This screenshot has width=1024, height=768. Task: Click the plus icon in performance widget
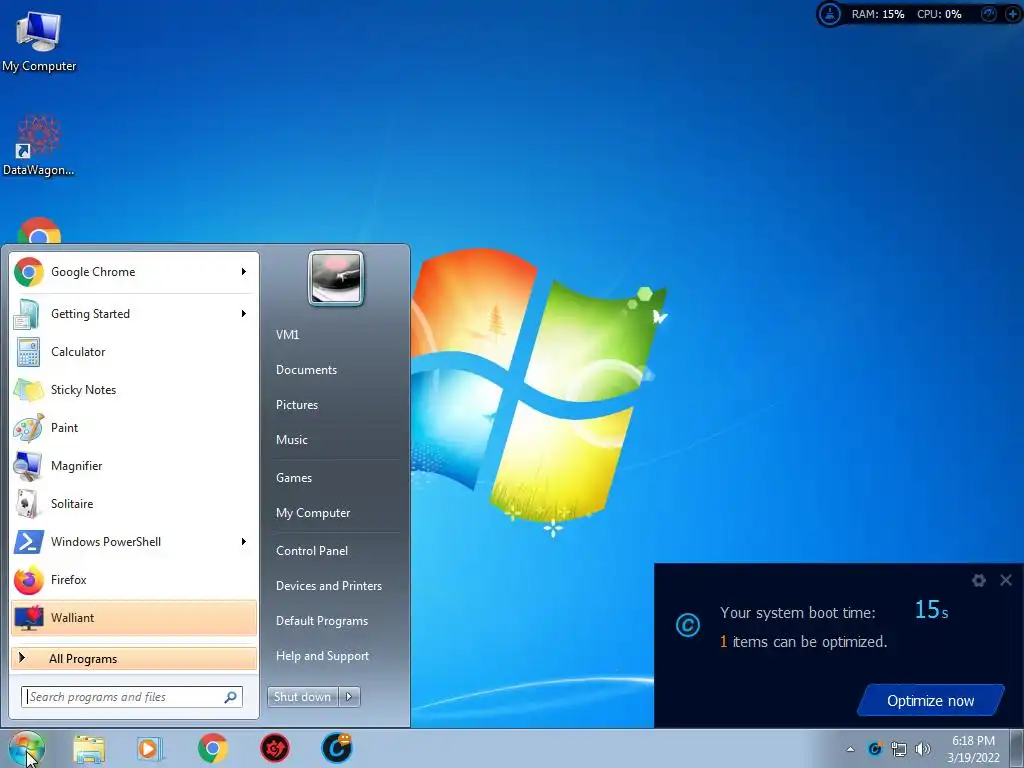pos(1012,14)
